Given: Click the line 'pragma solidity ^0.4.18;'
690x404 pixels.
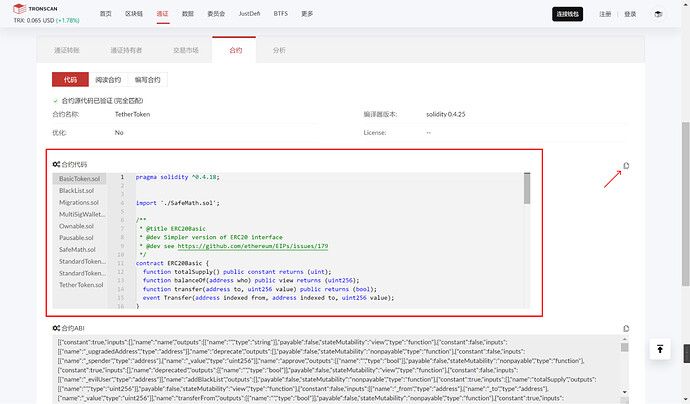Looking at the screenshot, I should (x=177, y=177).
